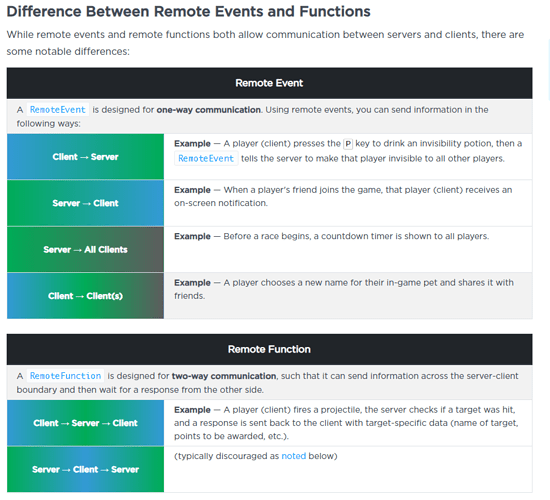Follow the 'noted' hyperlink
This screenshot has width=550, height=500.
(294, 456)
